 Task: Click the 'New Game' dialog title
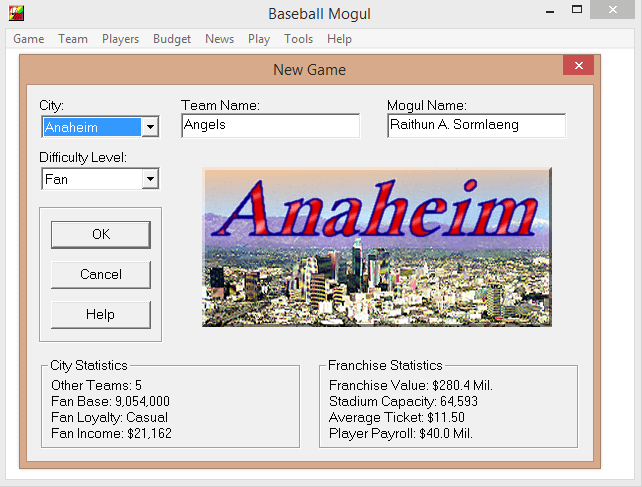310,70
